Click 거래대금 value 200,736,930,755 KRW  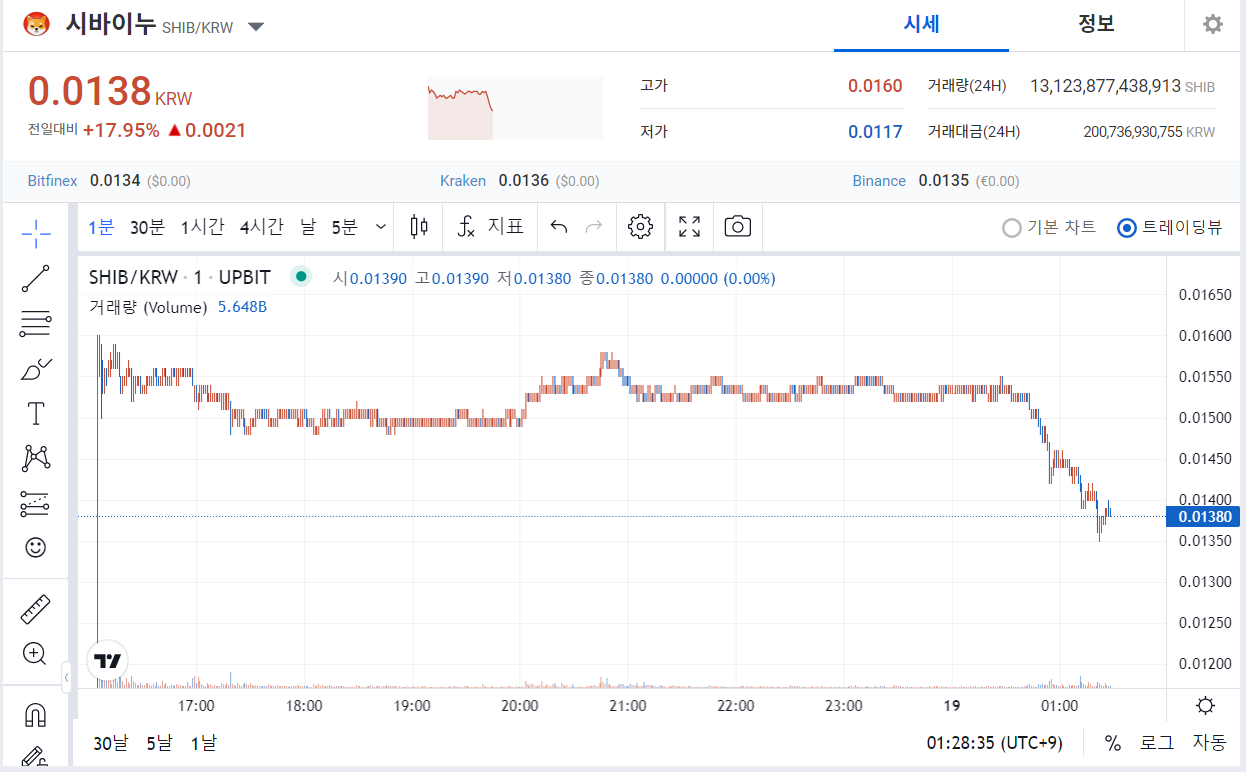click(1149, 132)
